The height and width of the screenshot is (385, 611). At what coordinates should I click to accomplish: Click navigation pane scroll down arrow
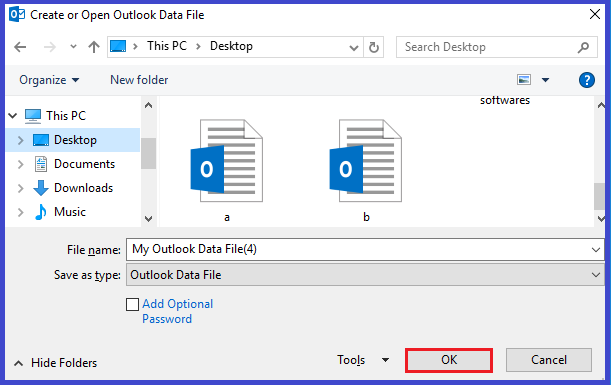(x=148, y=219)
